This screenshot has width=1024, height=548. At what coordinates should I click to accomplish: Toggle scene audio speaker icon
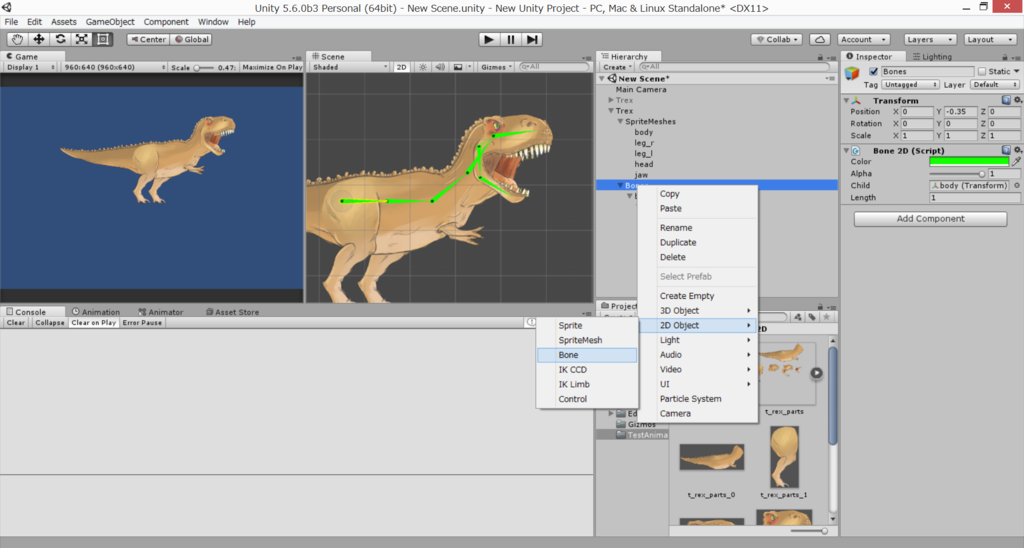coord(440,67)
